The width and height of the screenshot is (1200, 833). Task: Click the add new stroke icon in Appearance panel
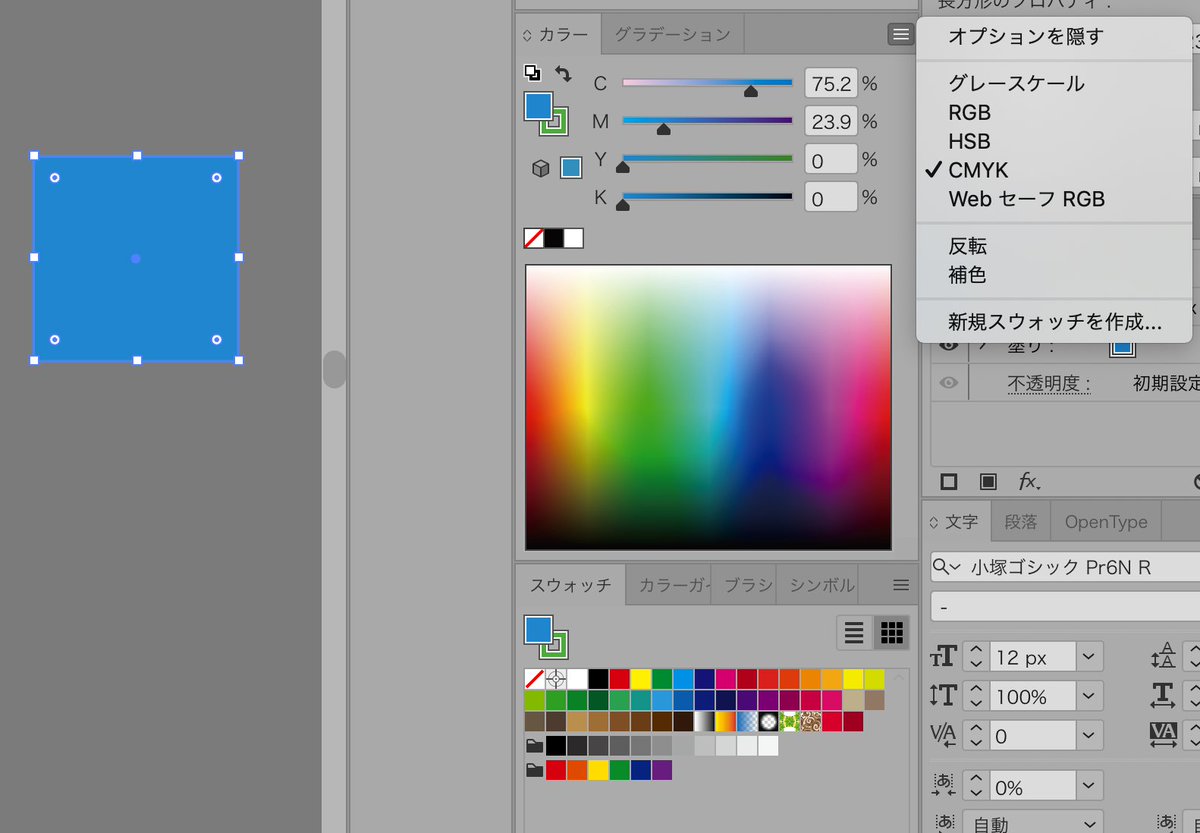point(949,482)
